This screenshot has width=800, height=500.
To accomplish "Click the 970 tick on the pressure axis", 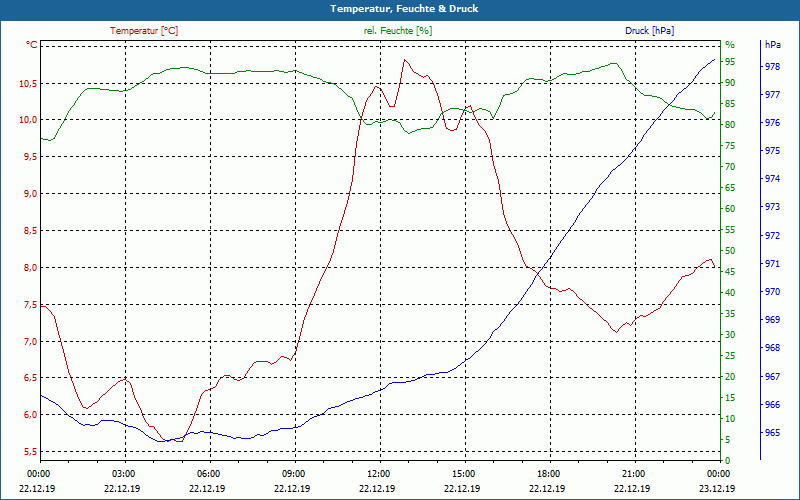I will click(773, 292).
